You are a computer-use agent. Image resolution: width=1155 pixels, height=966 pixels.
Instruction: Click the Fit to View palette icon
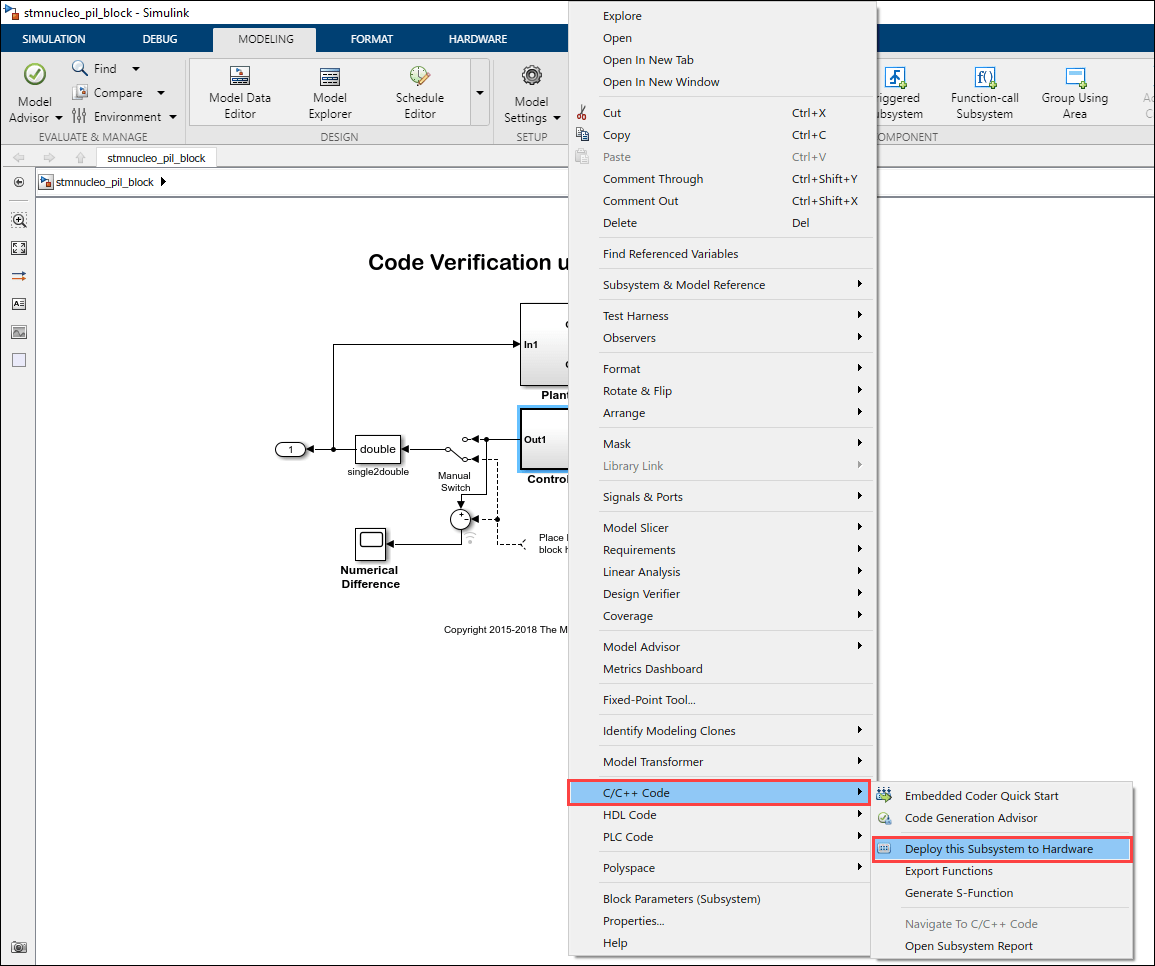coord(19,248)
